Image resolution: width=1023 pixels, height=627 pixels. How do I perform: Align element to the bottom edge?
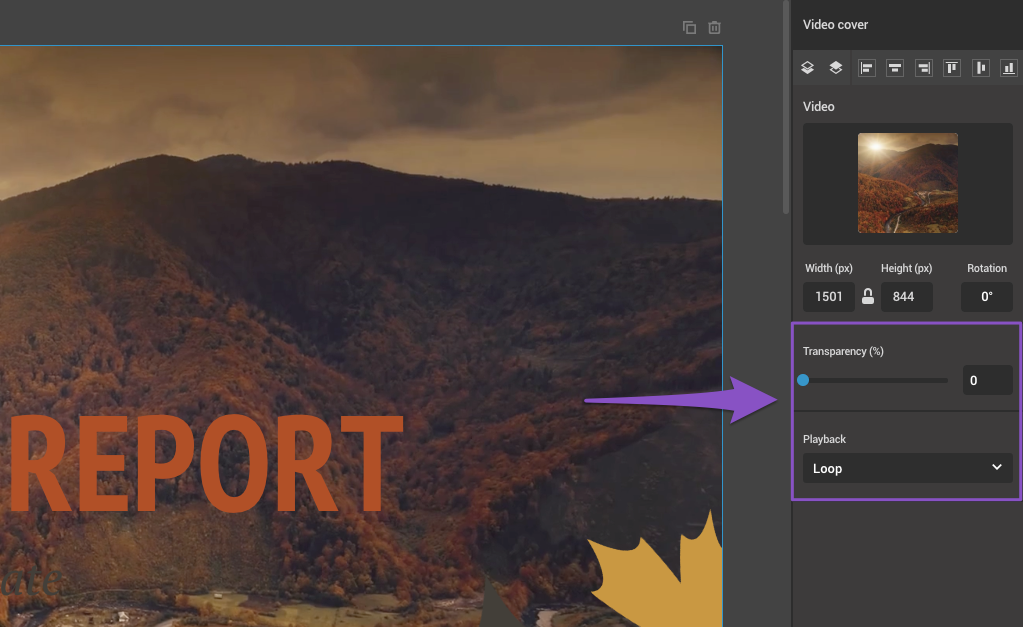coord(1008,68)
